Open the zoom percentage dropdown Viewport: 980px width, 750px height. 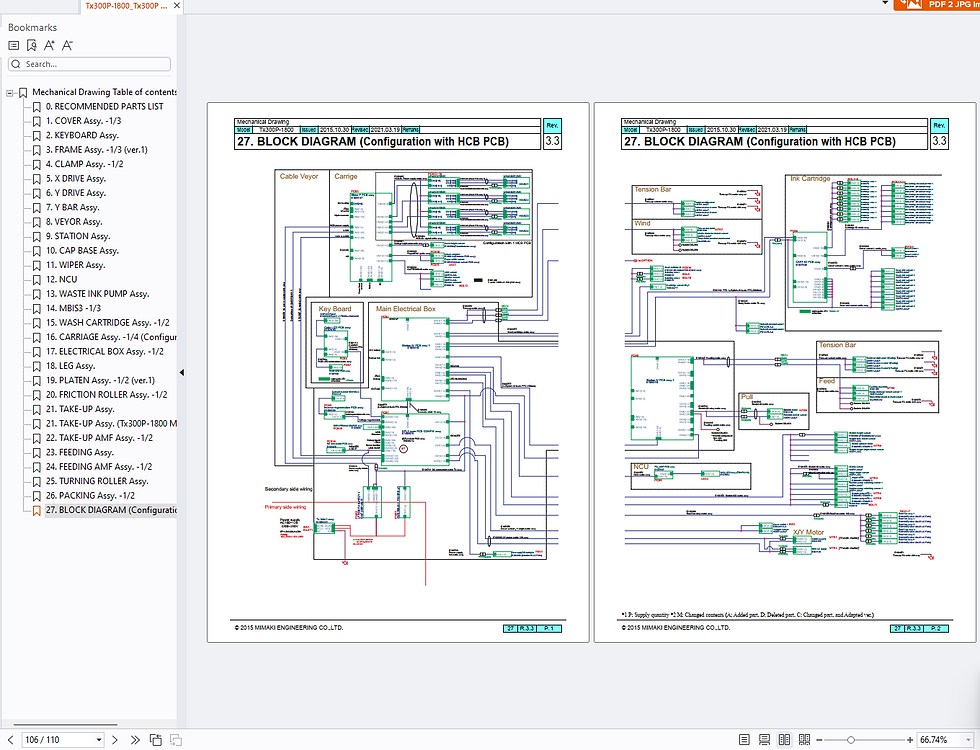(x=968, y=740)
